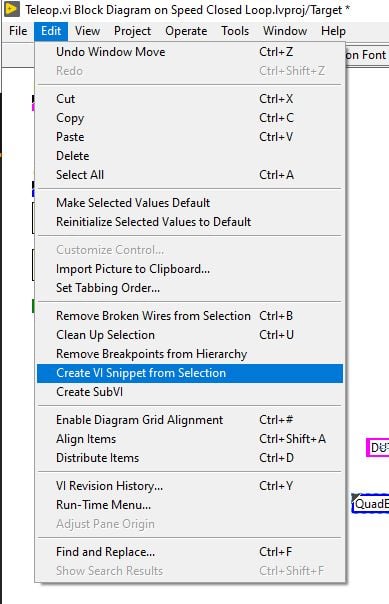Viewport: 389px width, 604px height.
Task: Toggle Enable Diagram Grid Alignment
Action: tap(190, 420)
